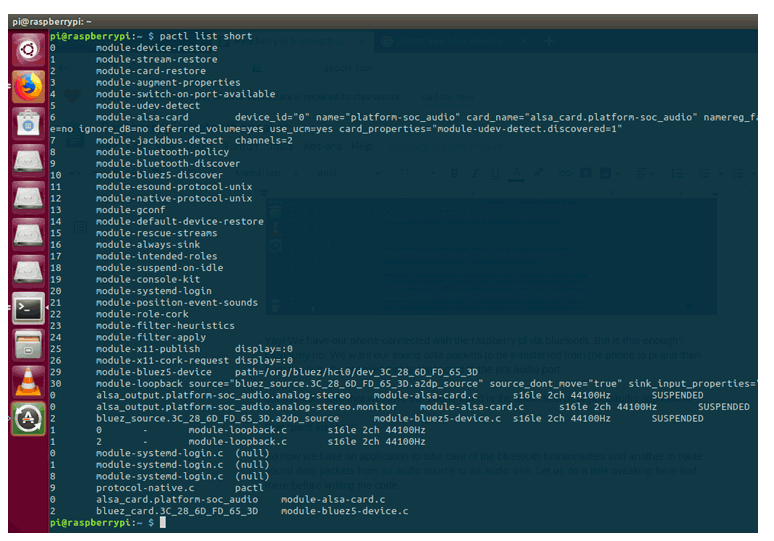Click 'Update Now' link in background browser

pyautogui.click(x=447, y=97)
